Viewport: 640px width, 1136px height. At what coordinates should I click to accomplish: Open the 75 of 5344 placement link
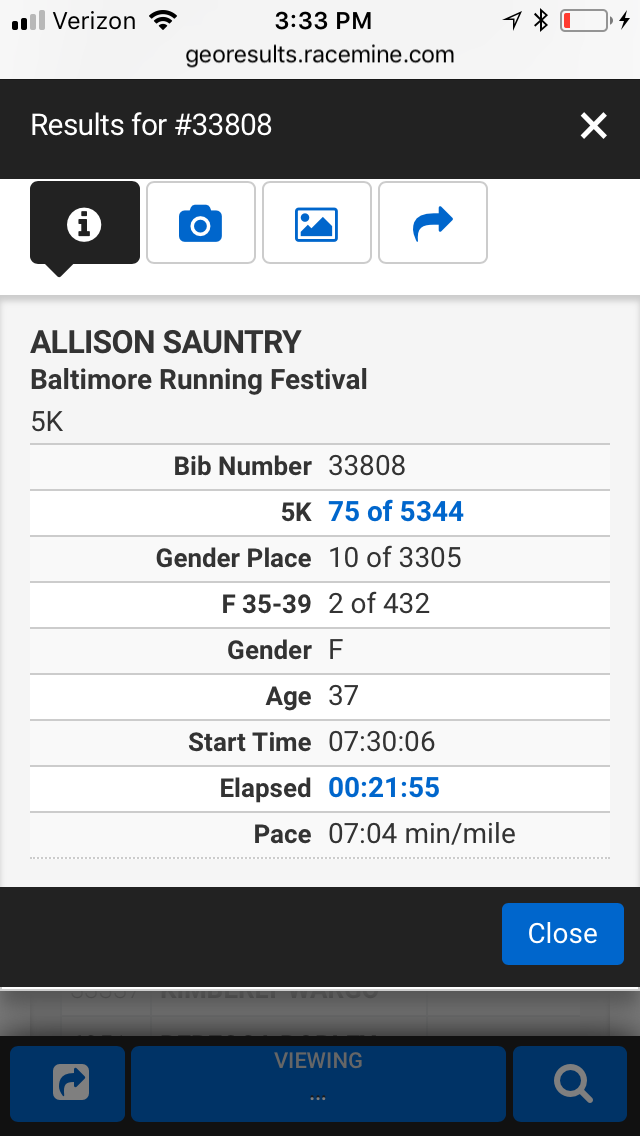(x=395, y=511)
